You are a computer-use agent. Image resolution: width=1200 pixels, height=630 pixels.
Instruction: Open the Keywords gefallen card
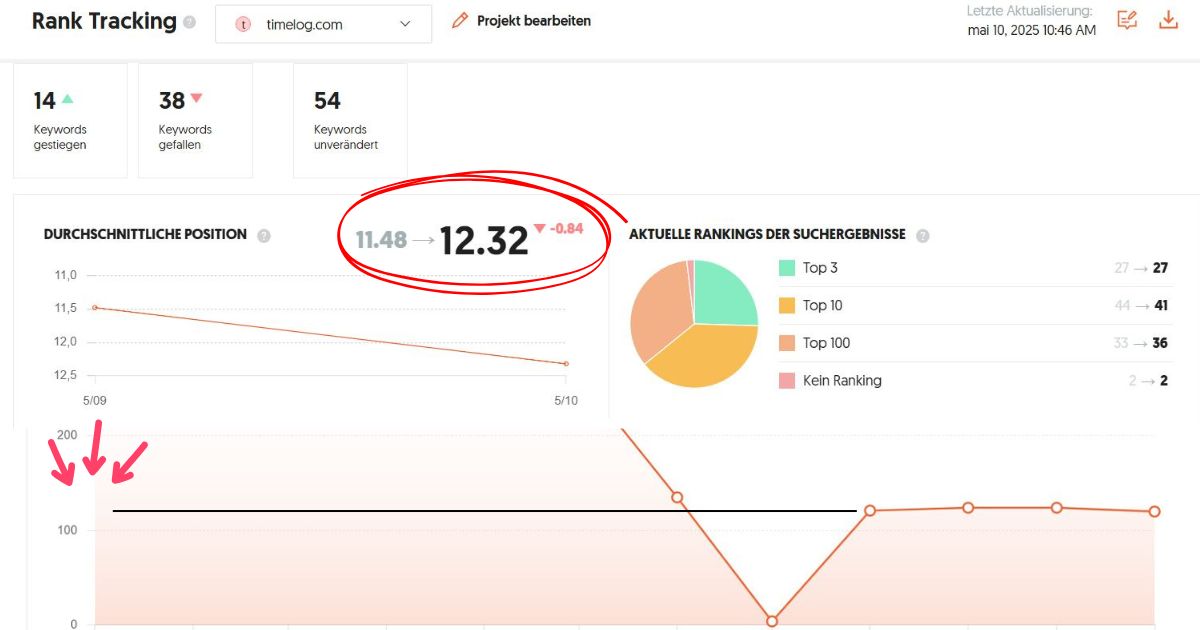pos(195,120)
